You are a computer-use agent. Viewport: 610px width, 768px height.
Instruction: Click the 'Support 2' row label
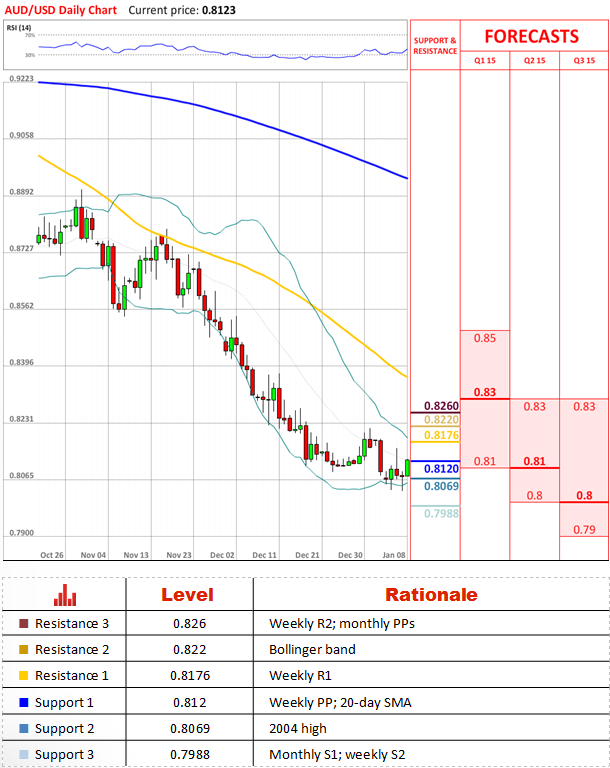coord(64,729)
